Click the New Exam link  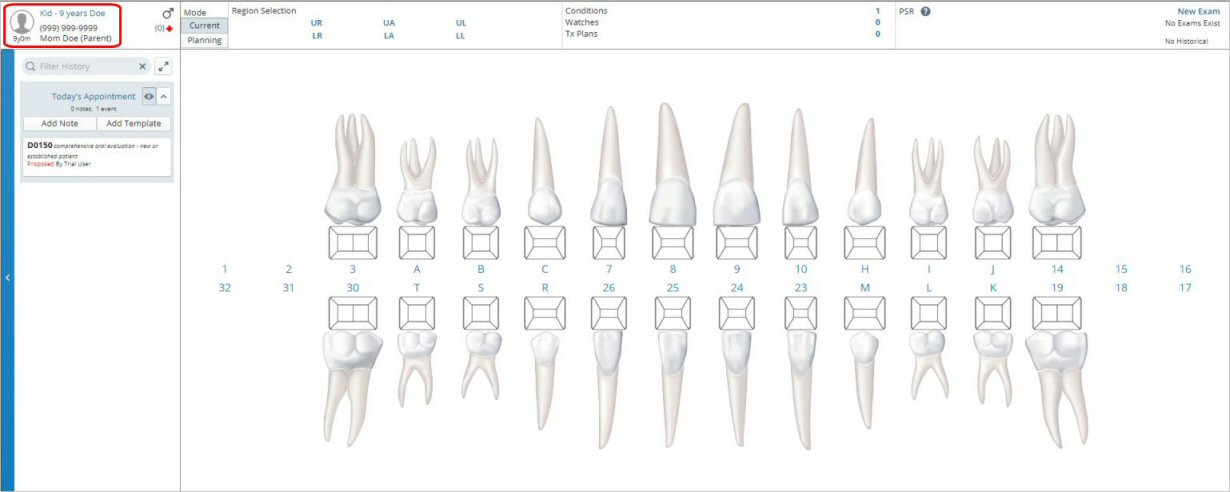pyautogui.click(x=1198, y=11)
